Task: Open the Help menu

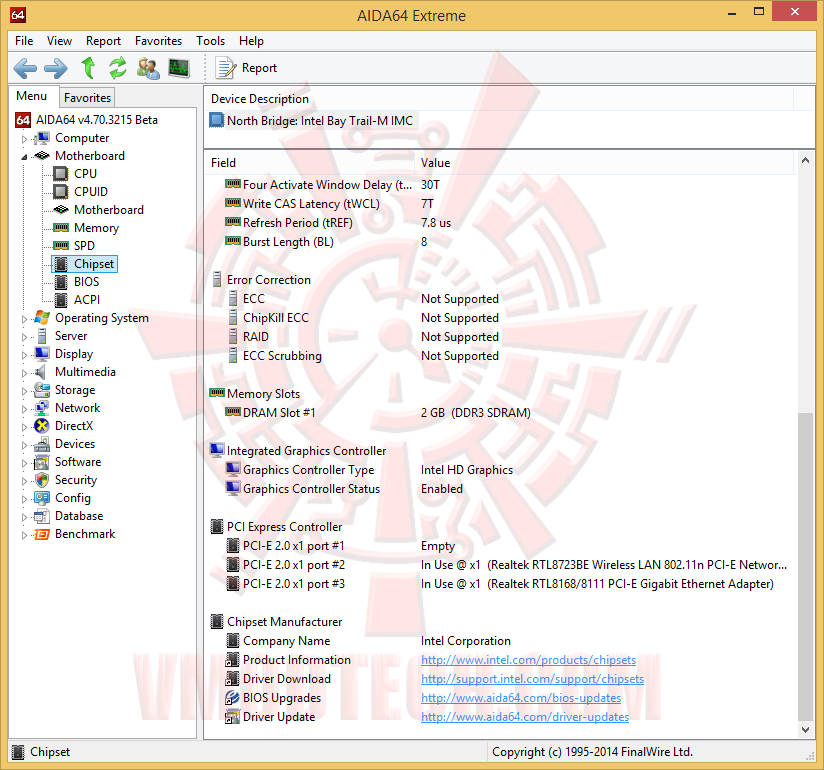Action: [251, 41]
